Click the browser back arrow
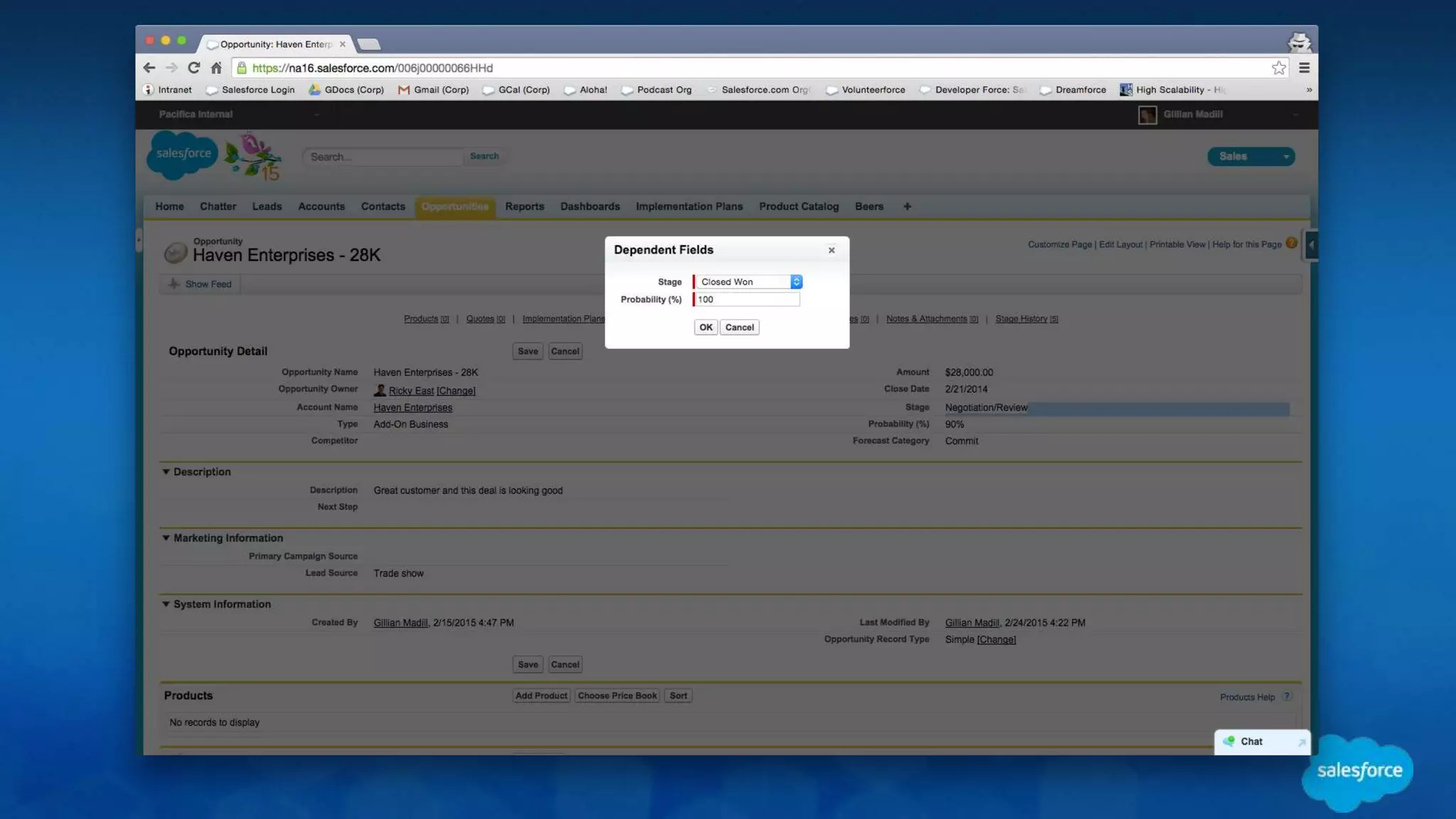This screenshot has width=1456, height=819. point(149,68)
